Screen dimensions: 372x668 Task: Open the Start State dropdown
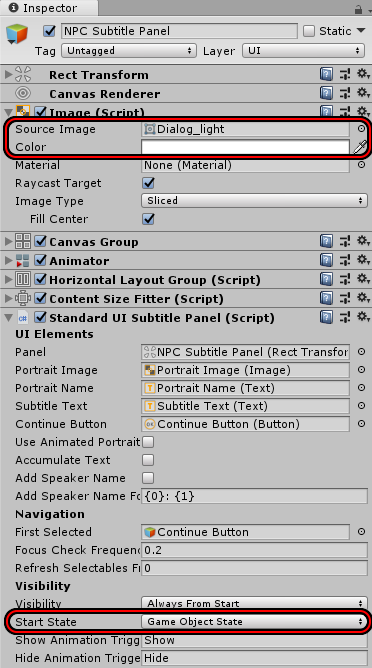point(254,622)
